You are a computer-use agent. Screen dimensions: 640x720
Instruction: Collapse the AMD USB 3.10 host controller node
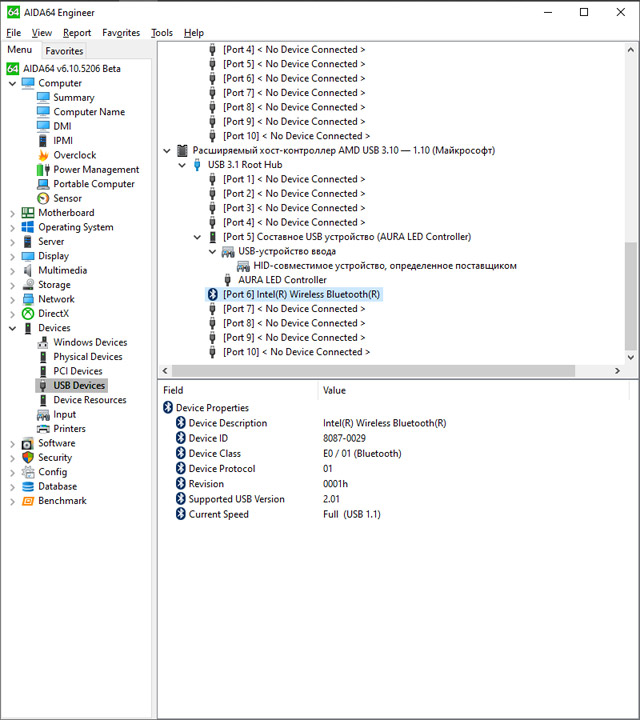[167, 151]
